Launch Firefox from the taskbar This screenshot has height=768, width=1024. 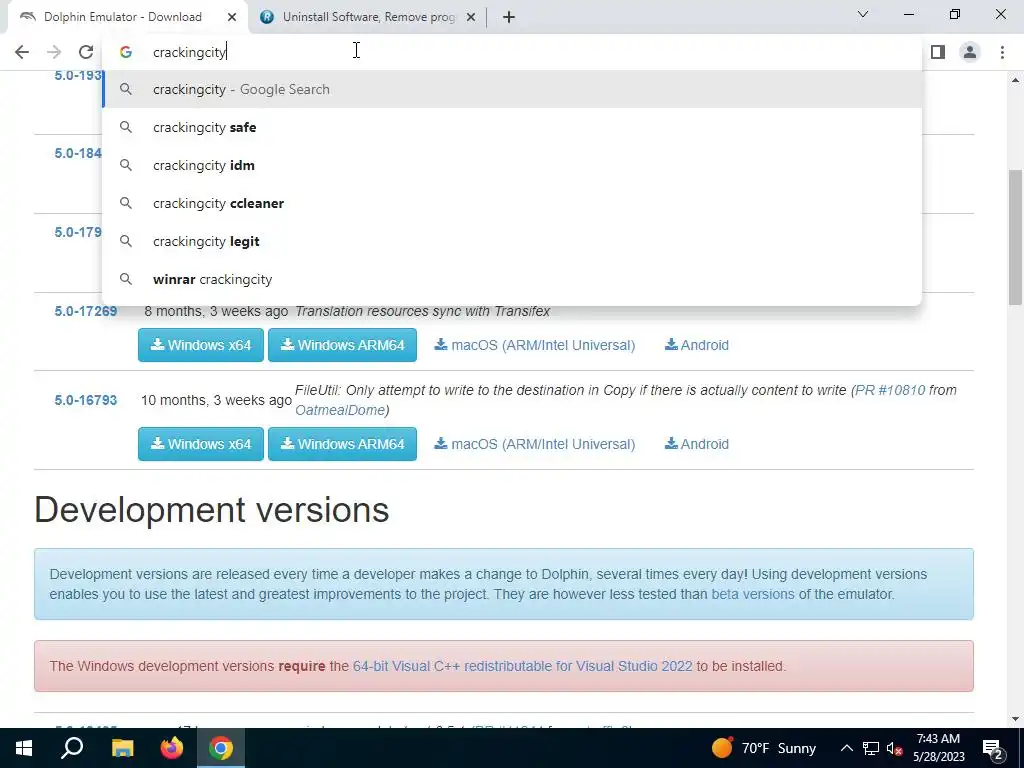pos(172,748)
